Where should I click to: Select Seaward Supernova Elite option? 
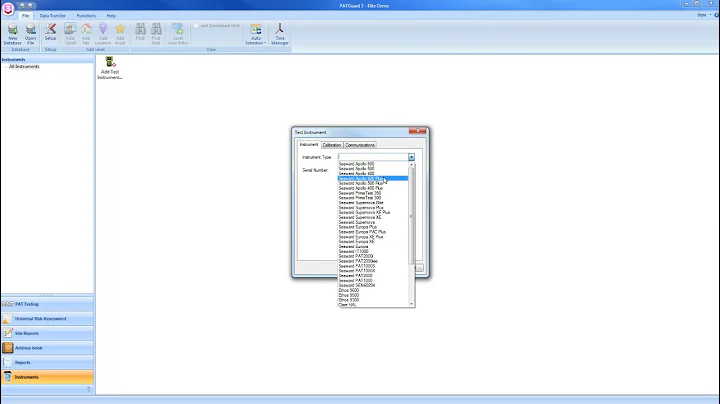pos(372,202)
